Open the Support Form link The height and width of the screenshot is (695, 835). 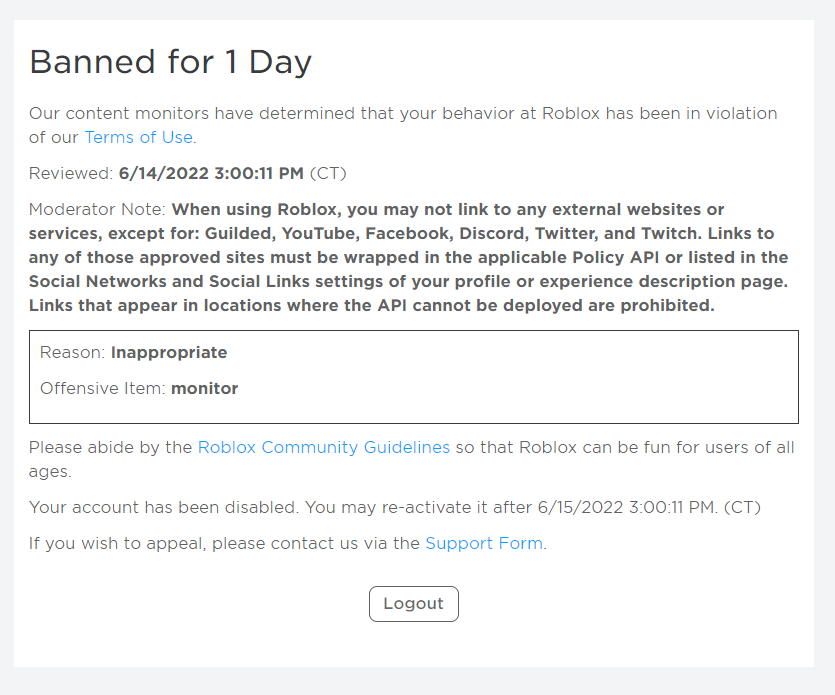click(x=484, y=543)
